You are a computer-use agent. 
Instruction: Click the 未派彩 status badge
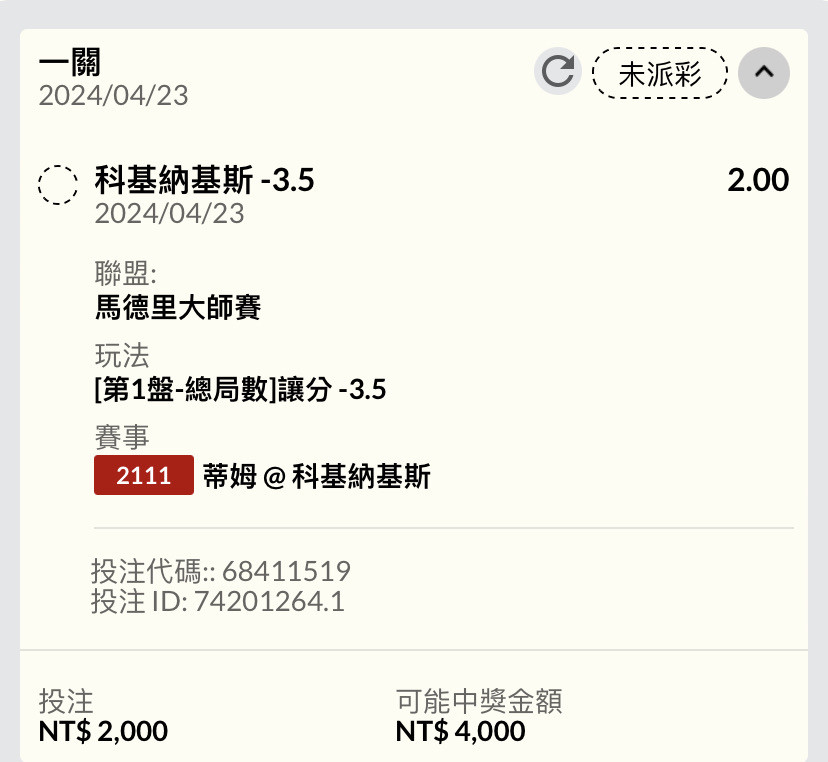tap(660, 73)
